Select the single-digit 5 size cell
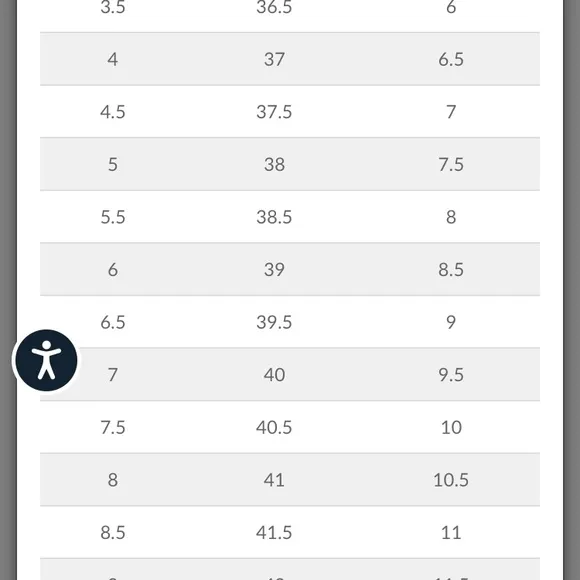580x580 pixels. pos(113,164)
